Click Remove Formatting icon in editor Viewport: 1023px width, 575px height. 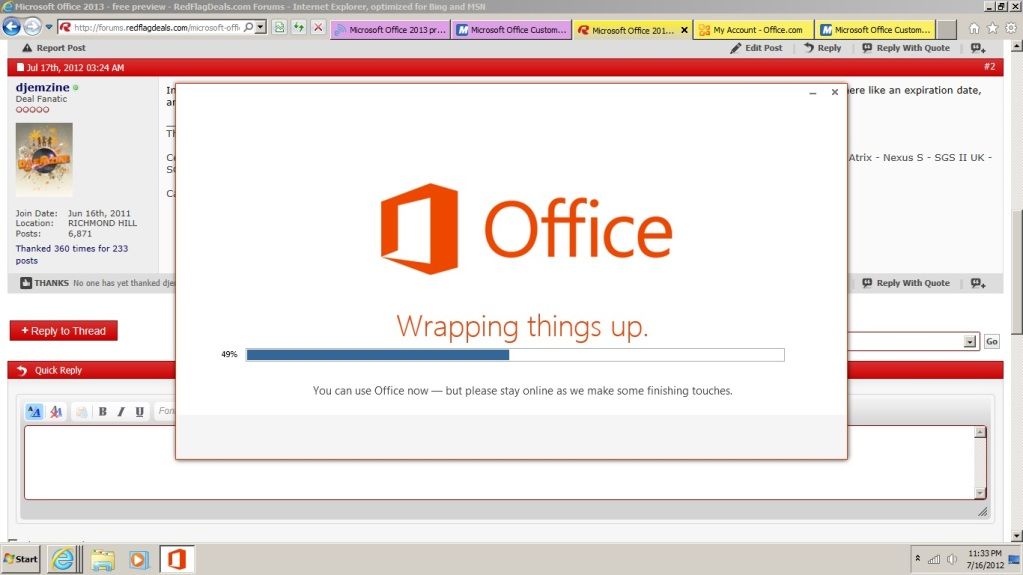click(56, 411)
